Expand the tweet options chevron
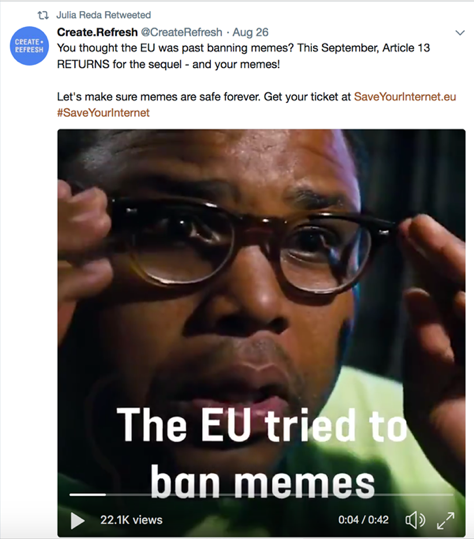This screenshot has width=474, height=539. pyautogui.click(x=460, y=33)
